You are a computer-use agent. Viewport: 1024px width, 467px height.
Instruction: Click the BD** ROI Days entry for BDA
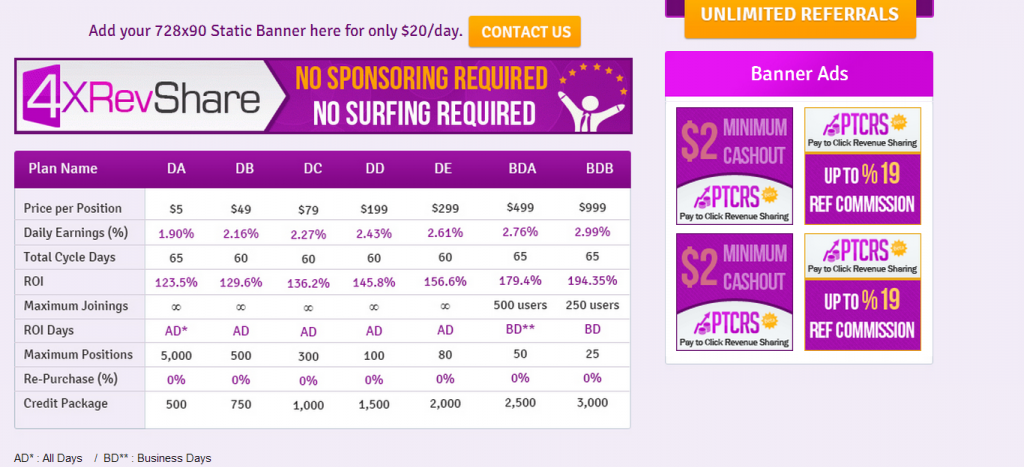[x=522, y=330]
